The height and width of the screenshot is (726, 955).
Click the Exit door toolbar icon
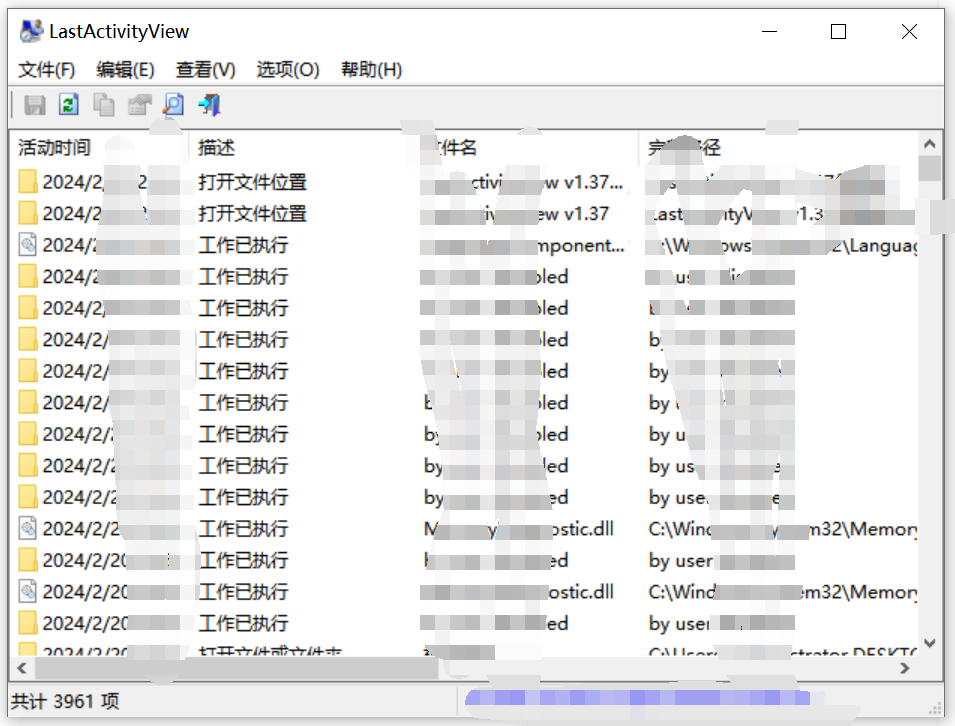tap(209, 105)
